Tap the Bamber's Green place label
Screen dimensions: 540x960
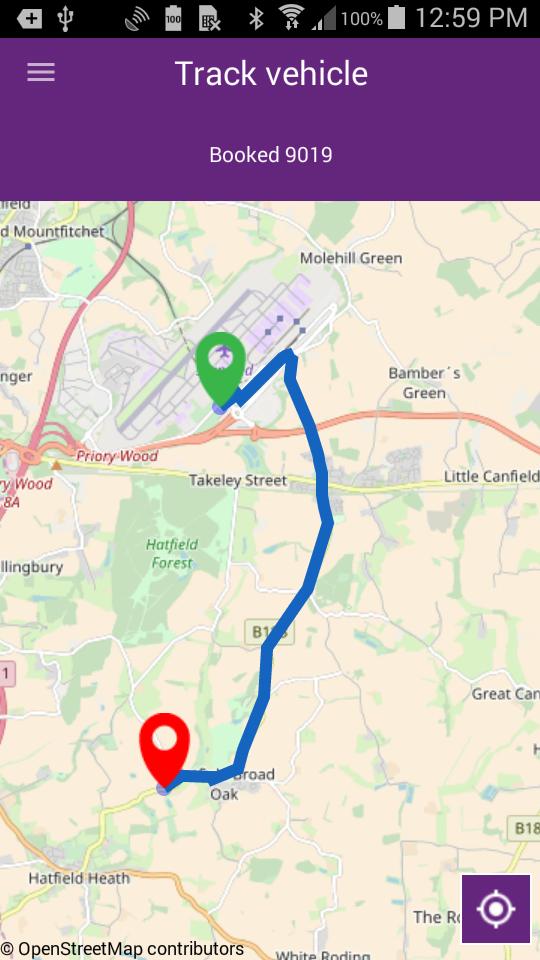tap(424, 383)
